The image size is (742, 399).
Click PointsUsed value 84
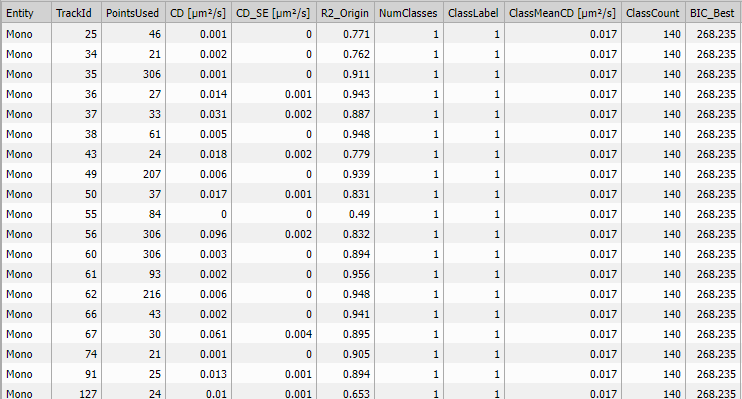[x=155, y=214]
